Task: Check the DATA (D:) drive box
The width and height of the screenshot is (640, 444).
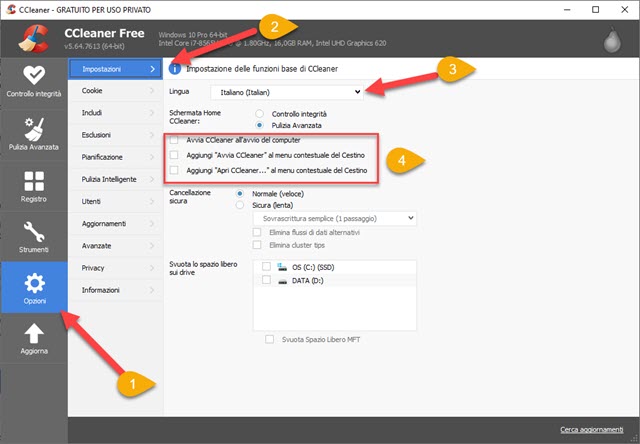Action: pos(266,280)
